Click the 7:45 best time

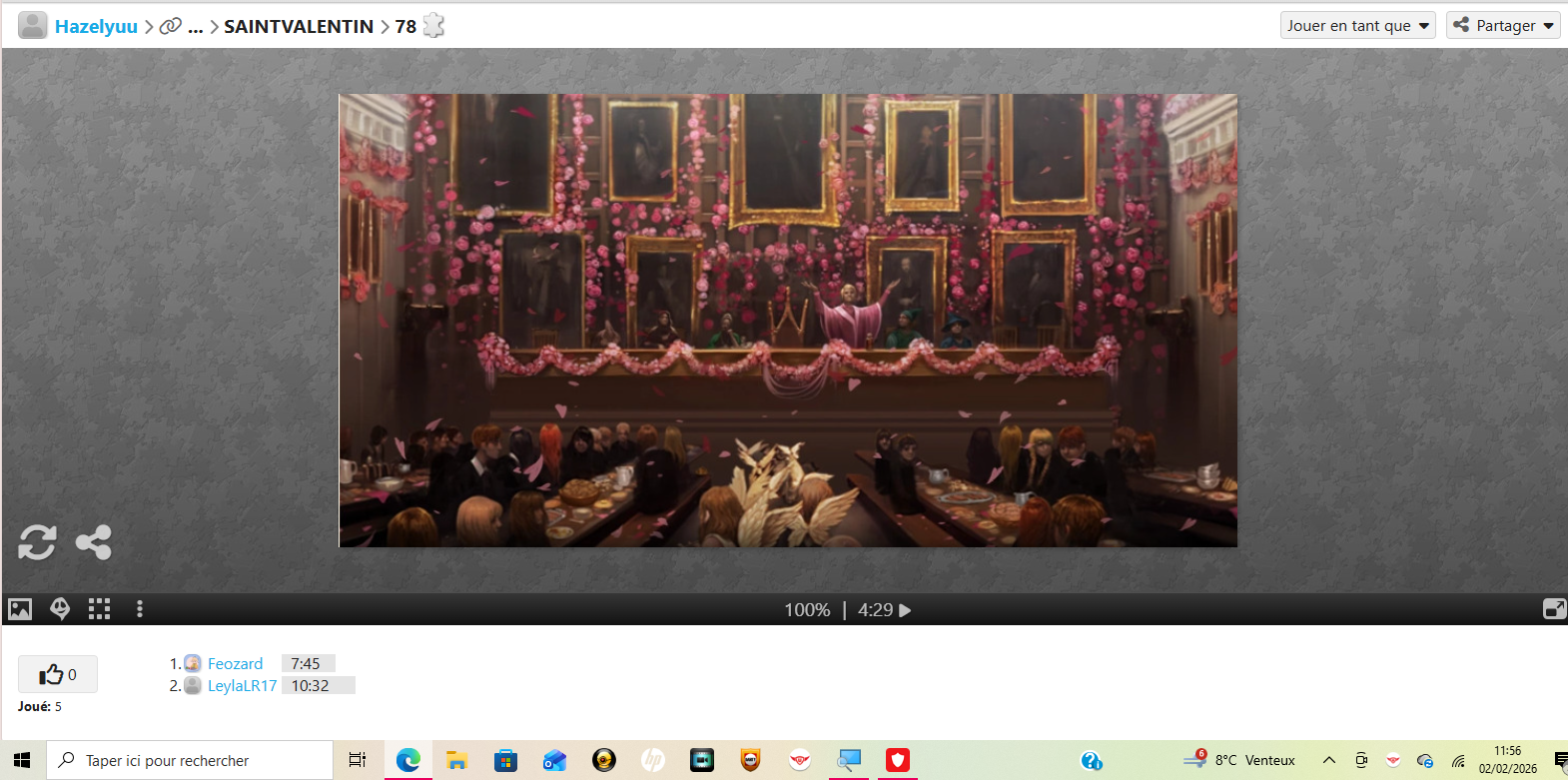point(306,664)
